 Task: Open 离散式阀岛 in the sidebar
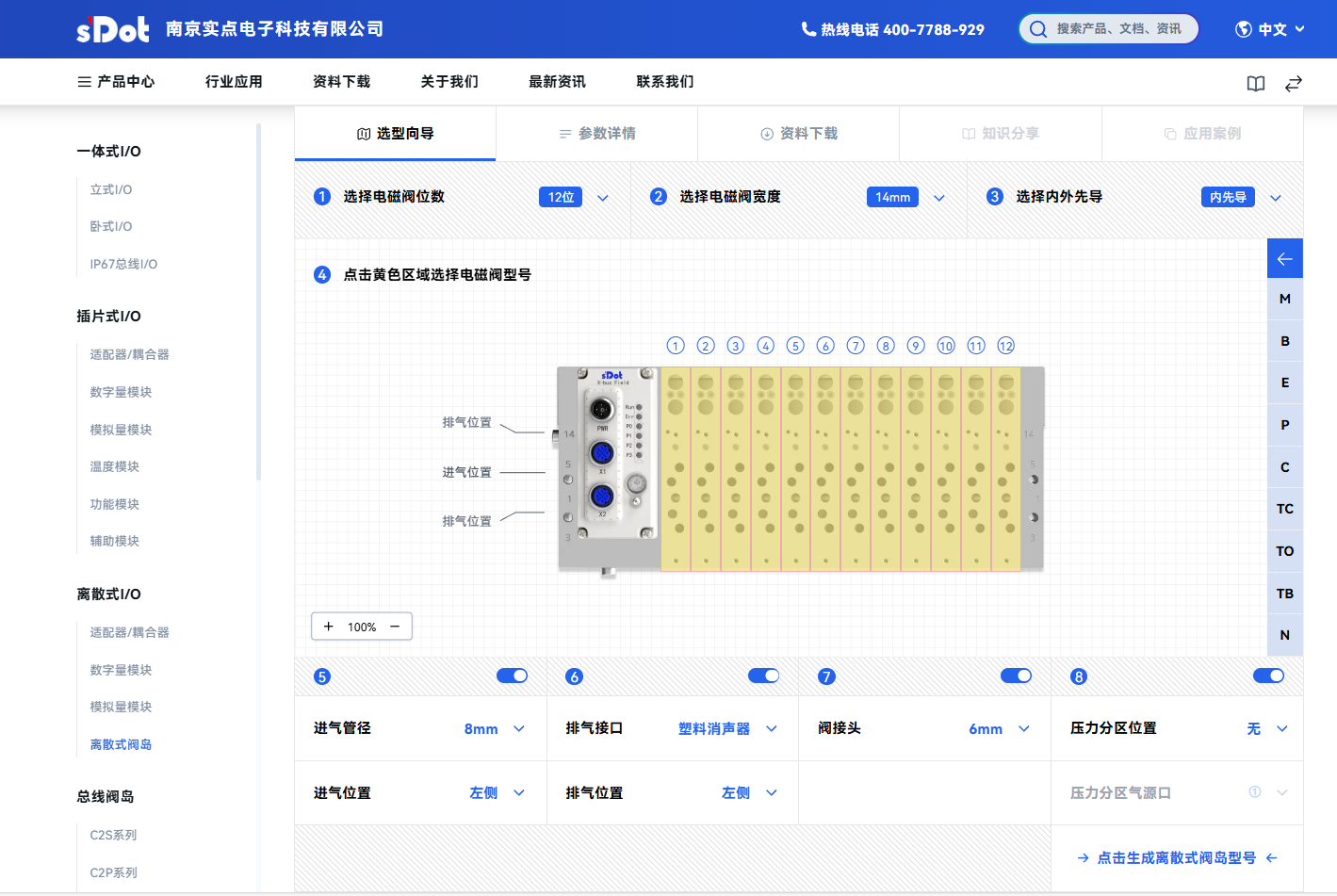[x=121, y=744]
